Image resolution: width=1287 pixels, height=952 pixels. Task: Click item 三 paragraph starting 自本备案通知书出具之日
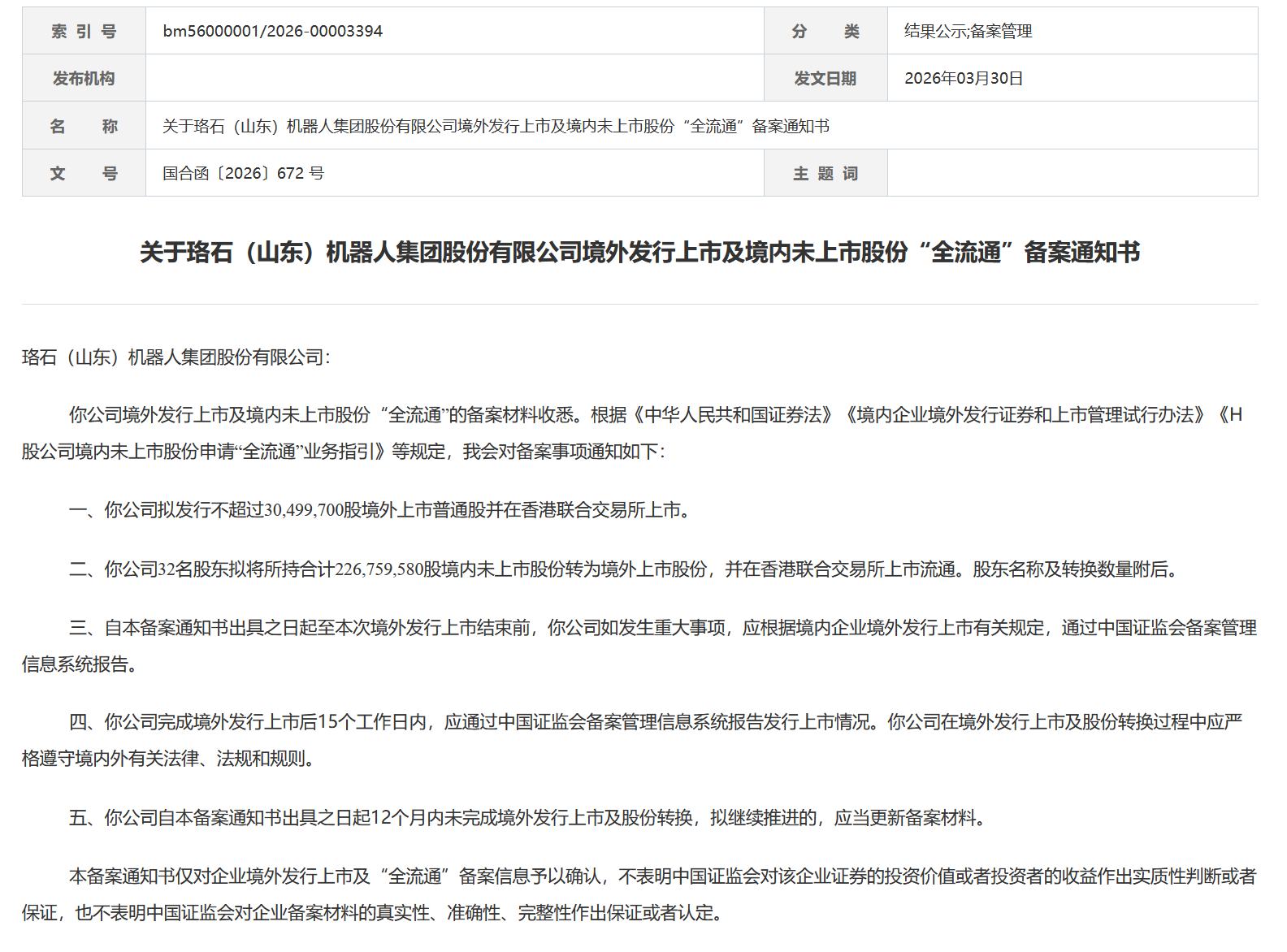[x=640, y=646]
